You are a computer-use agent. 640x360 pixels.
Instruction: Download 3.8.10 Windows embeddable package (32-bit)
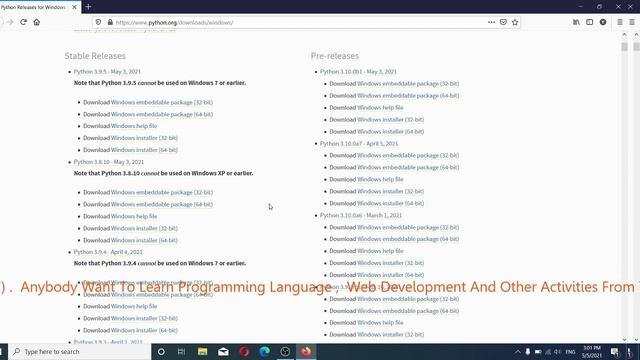pyautogui.click(x=162, y=192)
